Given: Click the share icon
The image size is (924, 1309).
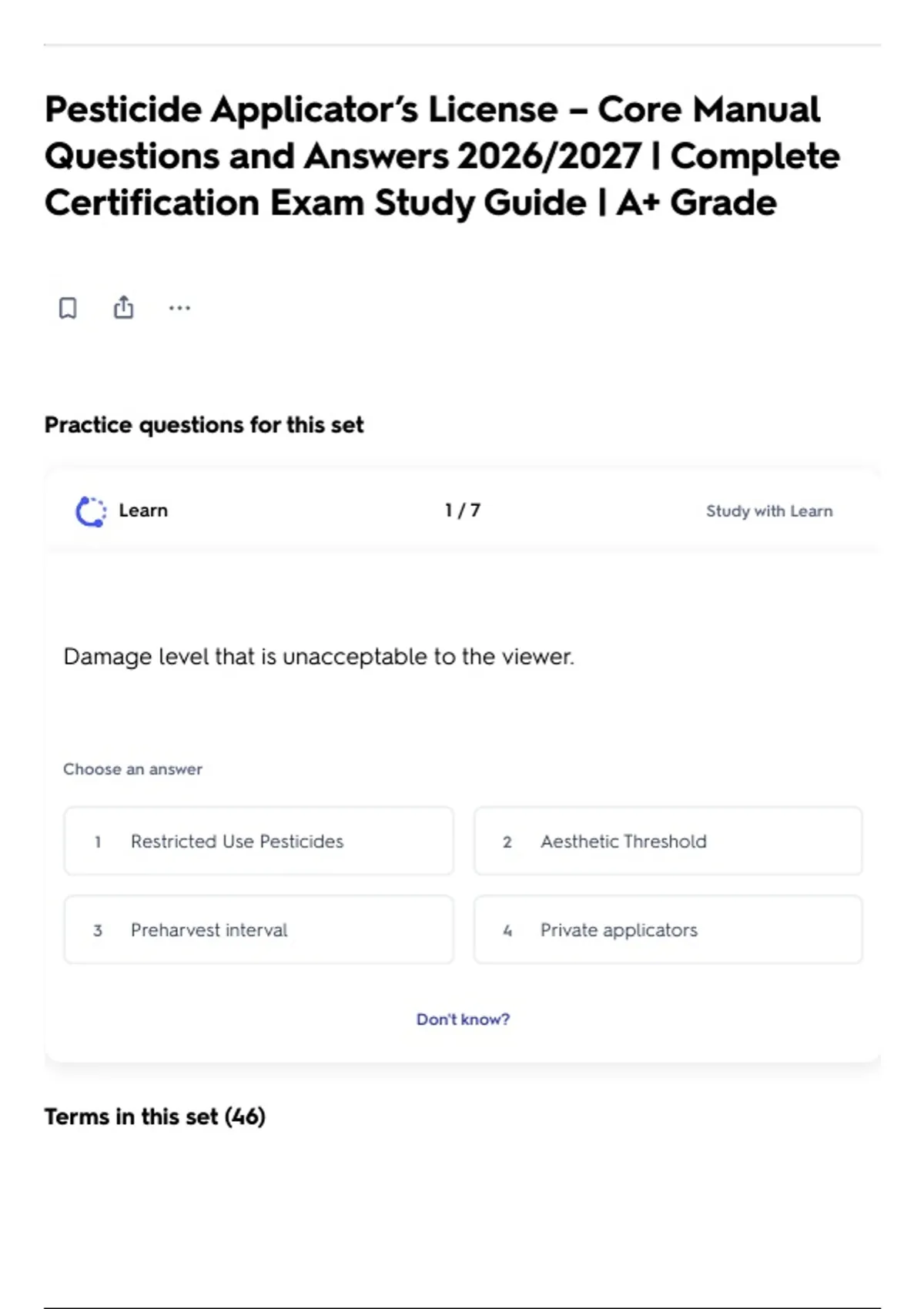Looking at the screenshot, I should (x=123, y=307).
